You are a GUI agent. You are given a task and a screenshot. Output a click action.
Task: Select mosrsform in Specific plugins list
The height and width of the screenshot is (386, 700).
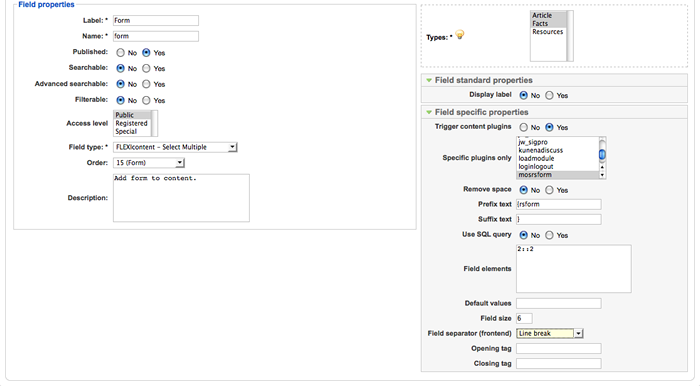coord(558,174)
